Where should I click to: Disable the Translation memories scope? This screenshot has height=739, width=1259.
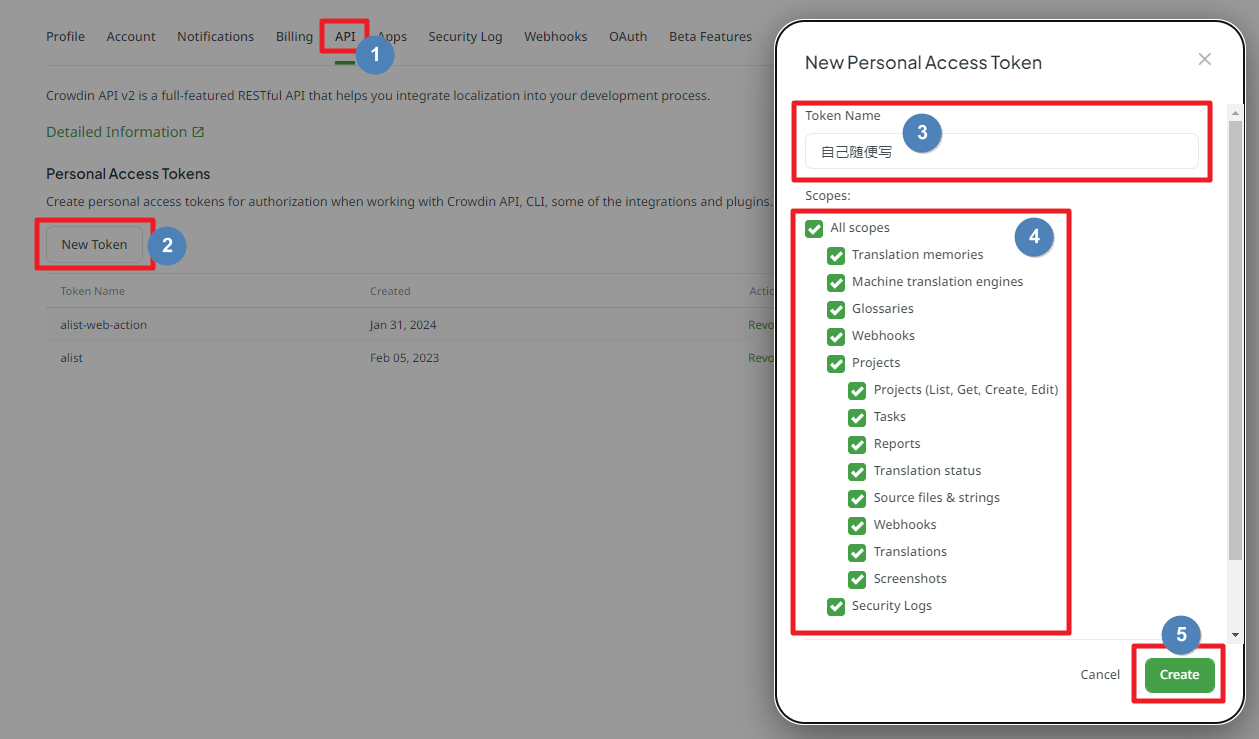pyautogui.click(x=836, y=256)
